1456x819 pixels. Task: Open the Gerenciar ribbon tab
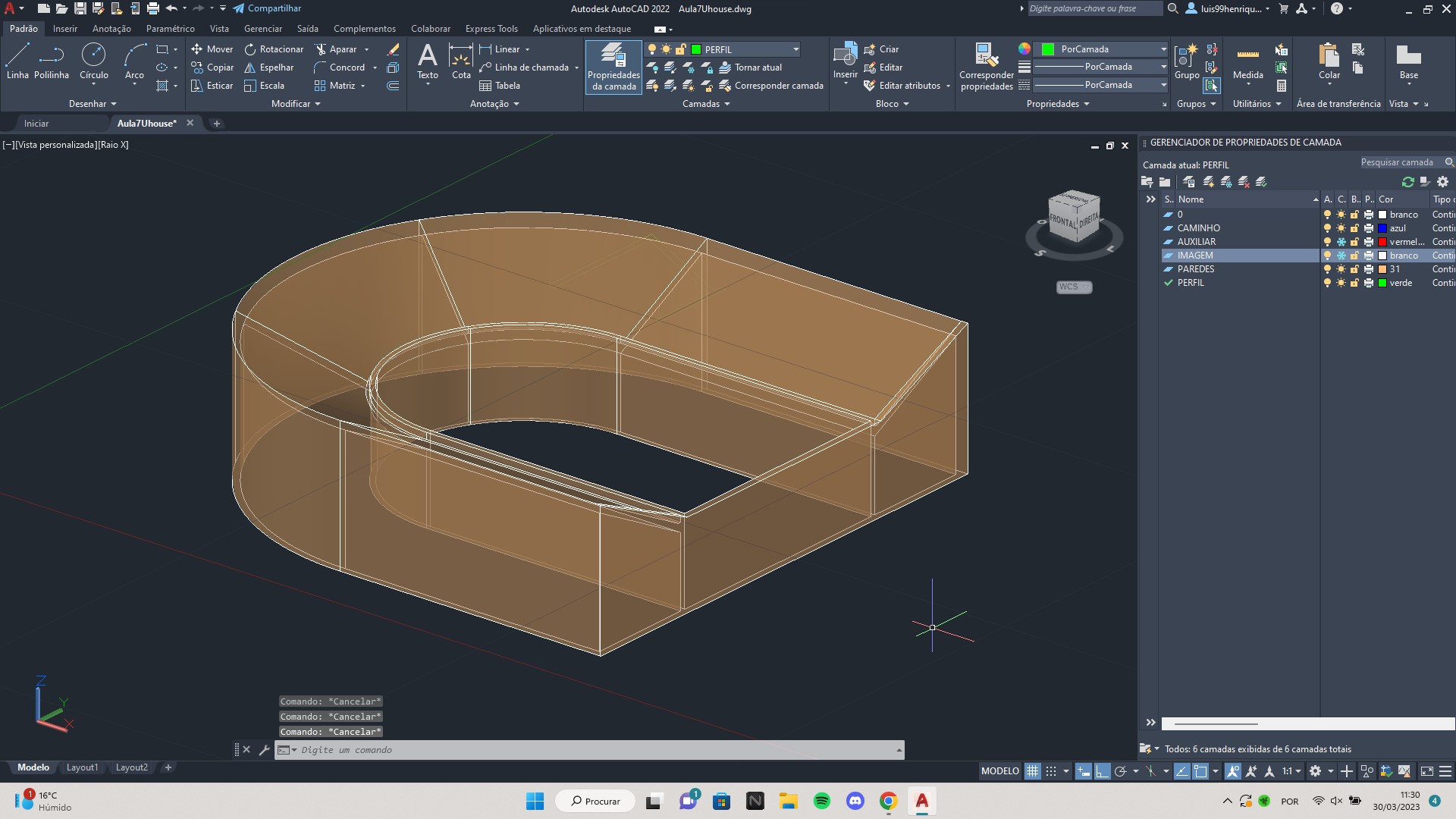pos(263,29)
